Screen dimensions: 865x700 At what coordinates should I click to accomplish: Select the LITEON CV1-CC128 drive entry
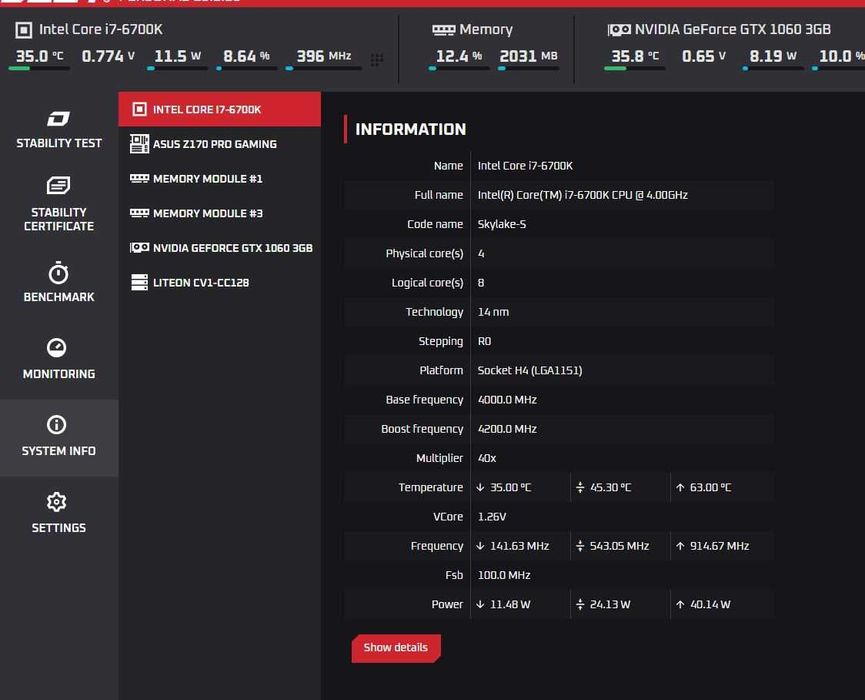point(220,282)
